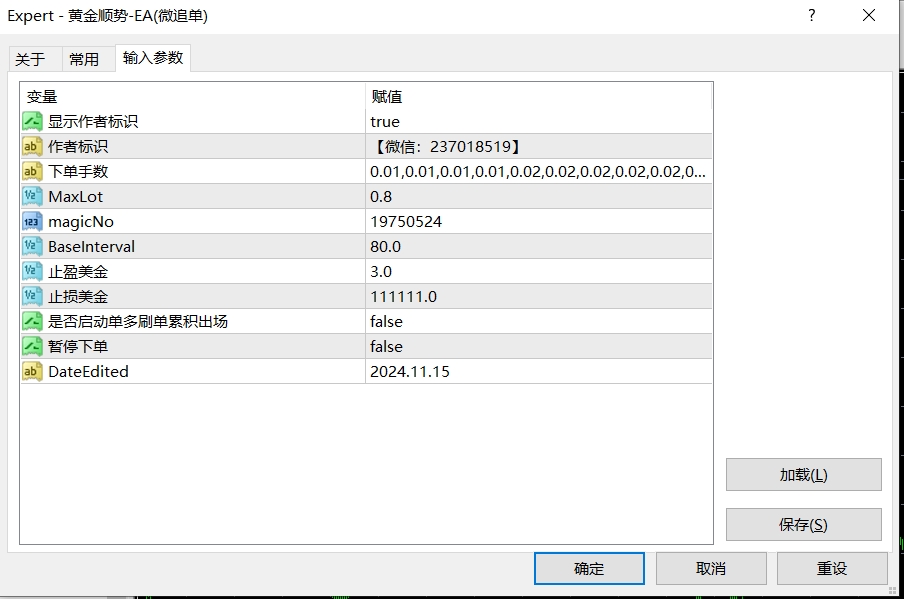904x599 pixels.
Task: Click the string icon beside 下单手数
Action: click(x=33, y=171)
